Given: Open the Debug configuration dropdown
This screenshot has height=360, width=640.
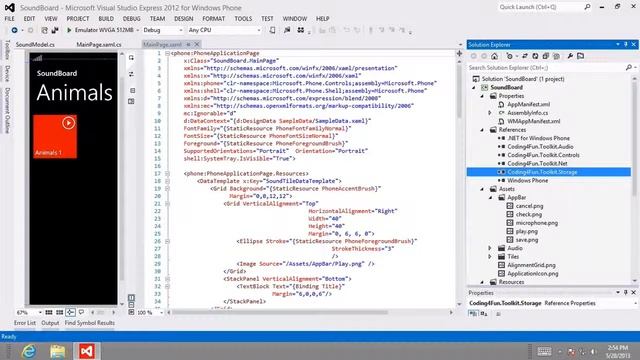Looking at the screenshot, I should [x=180, y=30].
